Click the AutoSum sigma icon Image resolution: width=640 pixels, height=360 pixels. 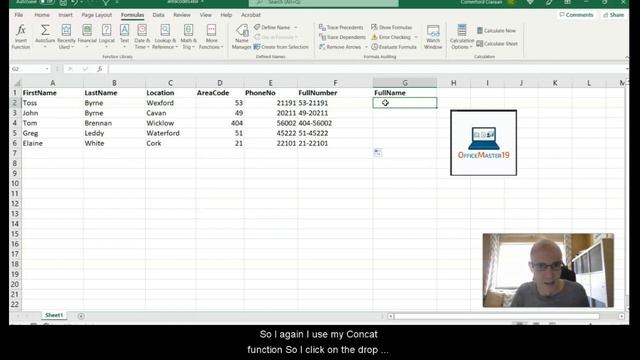point(45,30)
